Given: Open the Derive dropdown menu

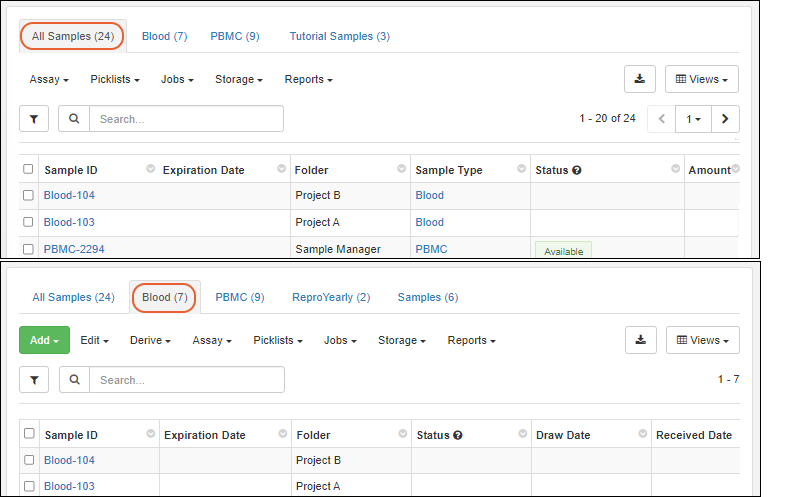Looking at the screenshot, I should 150,340.
